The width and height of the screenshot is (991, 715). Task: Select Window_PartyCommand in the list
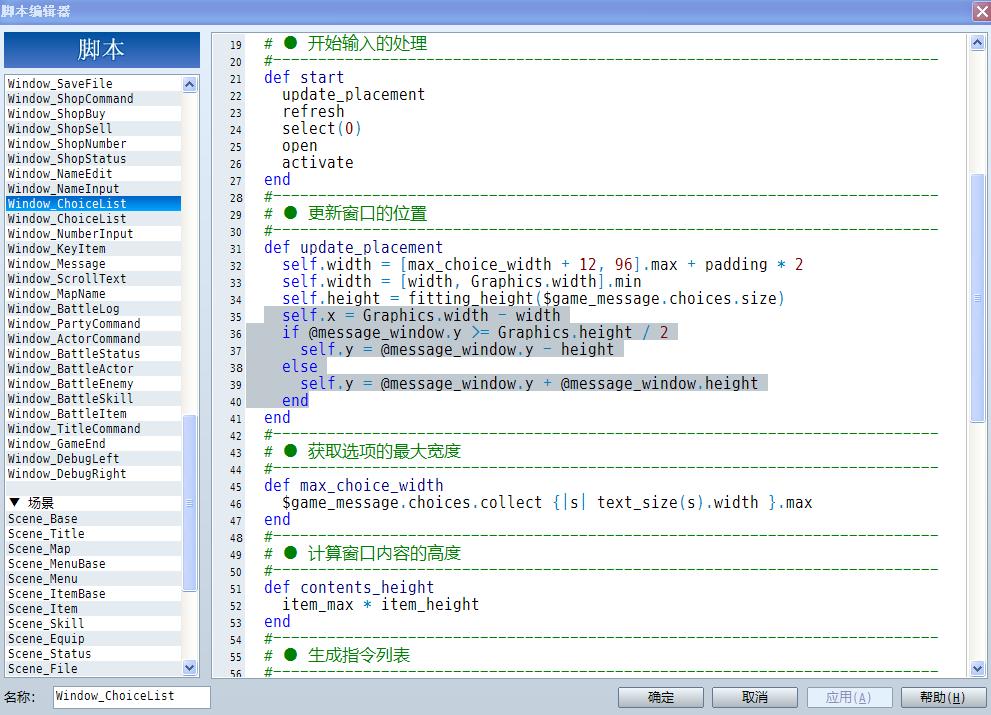pyautogui.click(x=94, y=324)
